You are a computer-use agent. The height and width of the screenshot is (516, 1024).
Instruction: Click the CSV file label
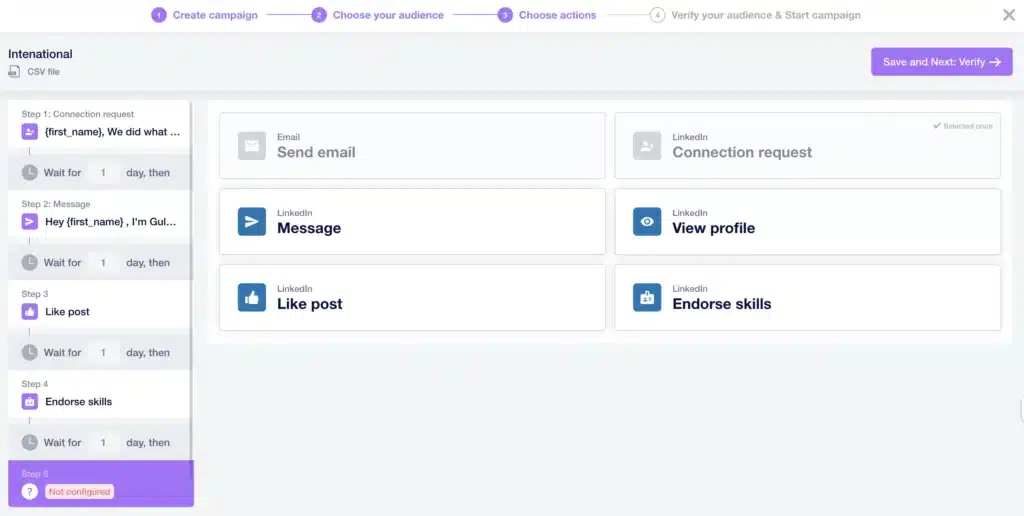point(43,72)
